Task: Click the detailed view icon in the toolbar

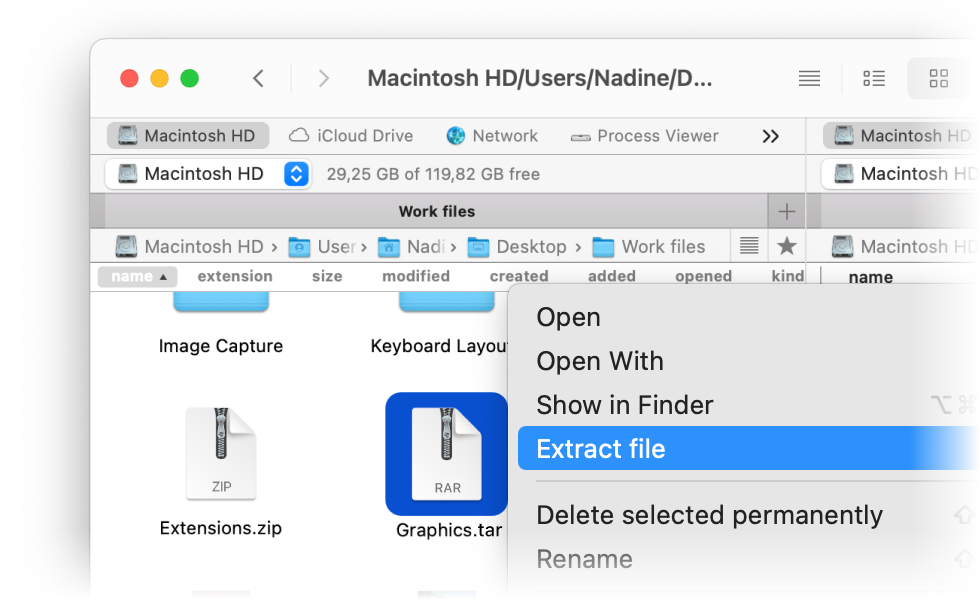Action: pos(873,77)
